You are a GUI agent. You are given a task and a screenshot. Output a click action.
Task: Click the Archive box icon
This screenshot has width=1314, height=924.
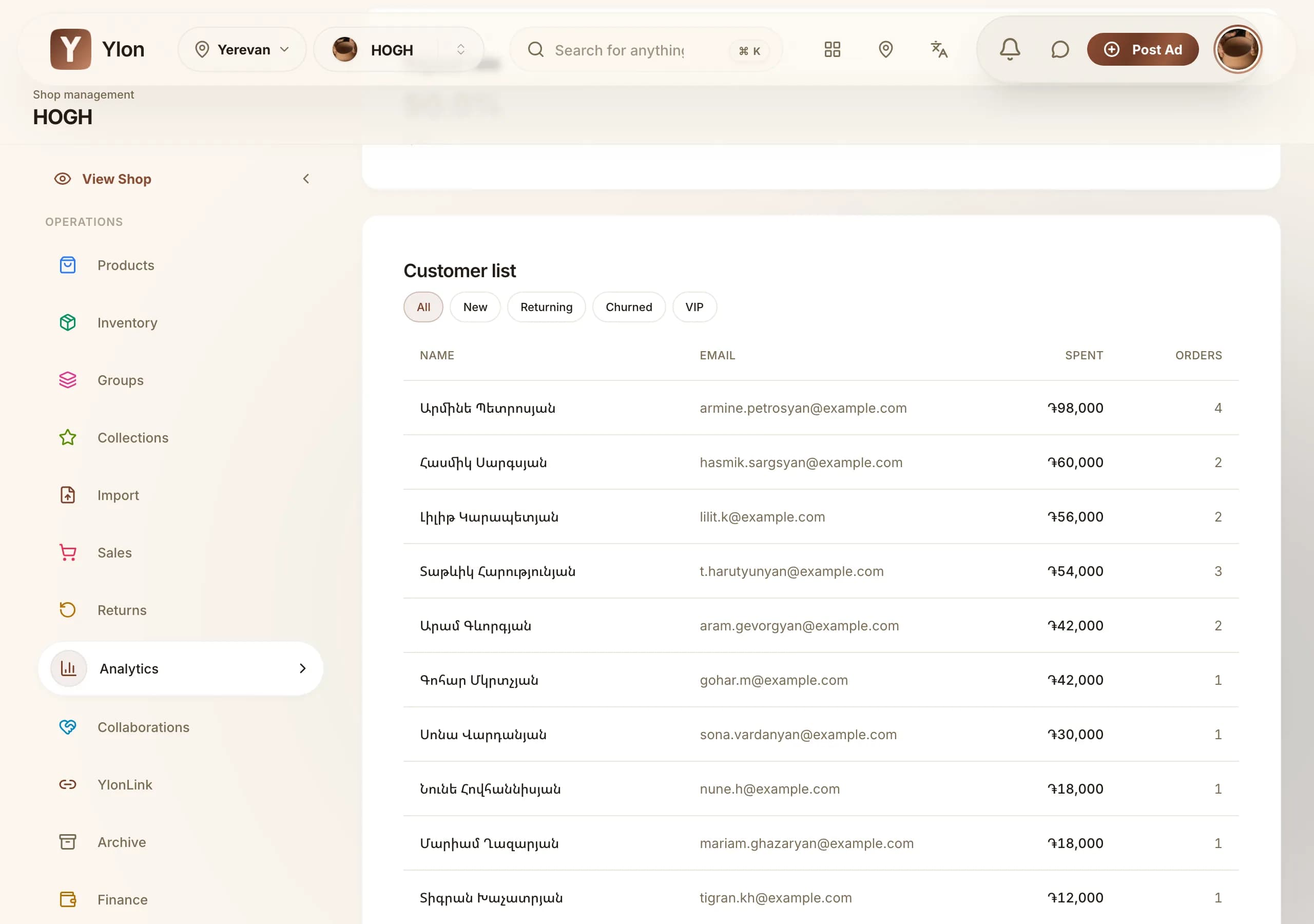click(68, 842)
